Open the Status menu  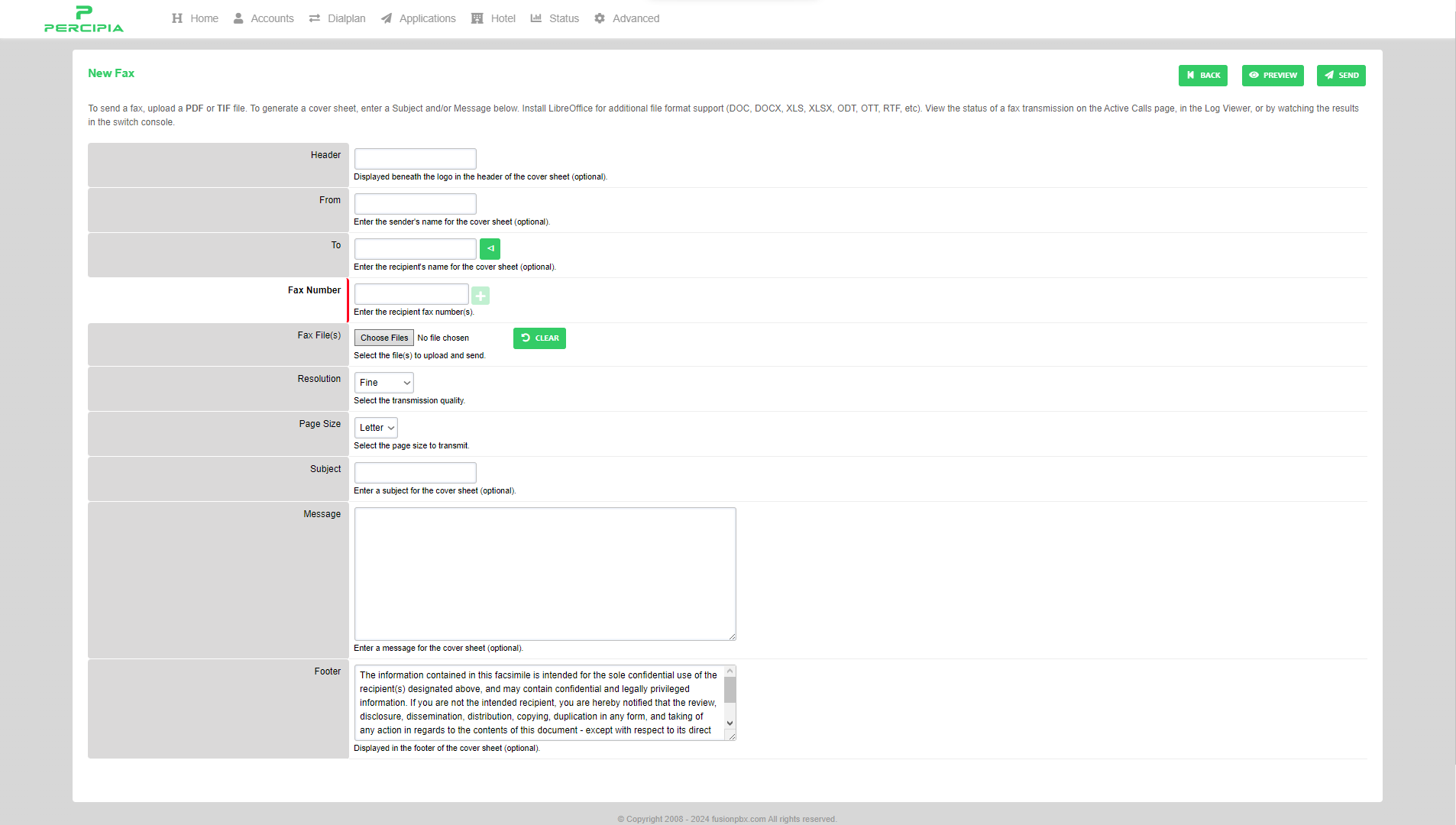tap(555, 18)
